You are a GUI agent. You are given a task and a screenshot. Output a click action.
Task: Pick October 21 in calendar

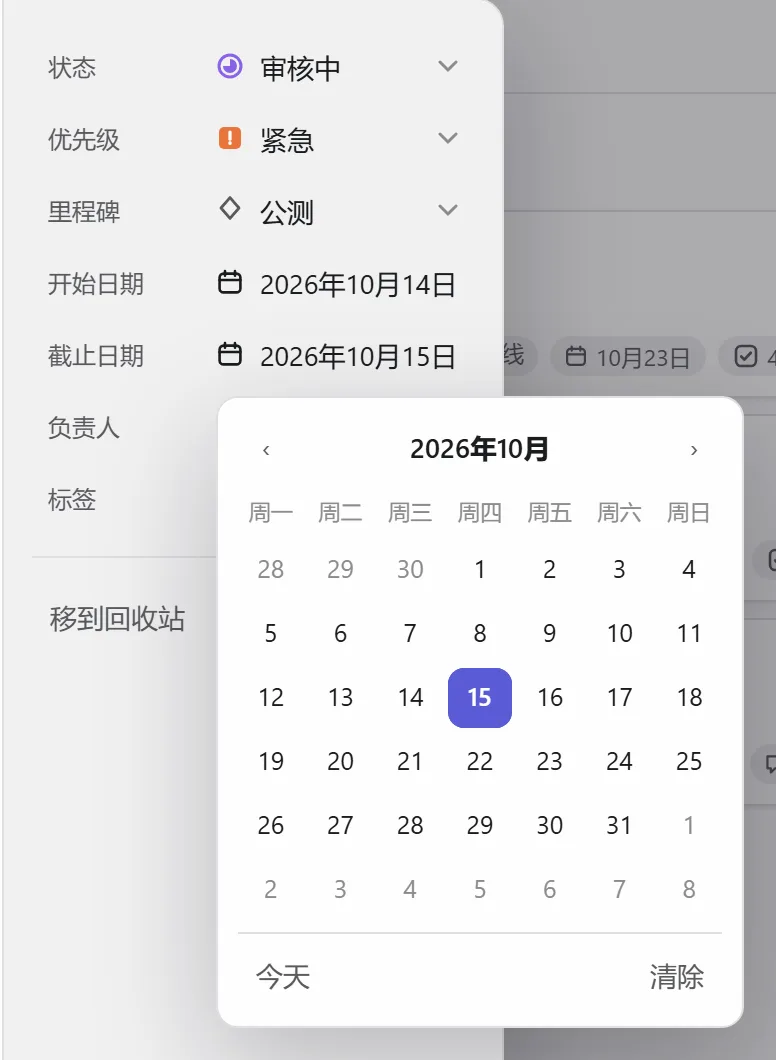410,761
